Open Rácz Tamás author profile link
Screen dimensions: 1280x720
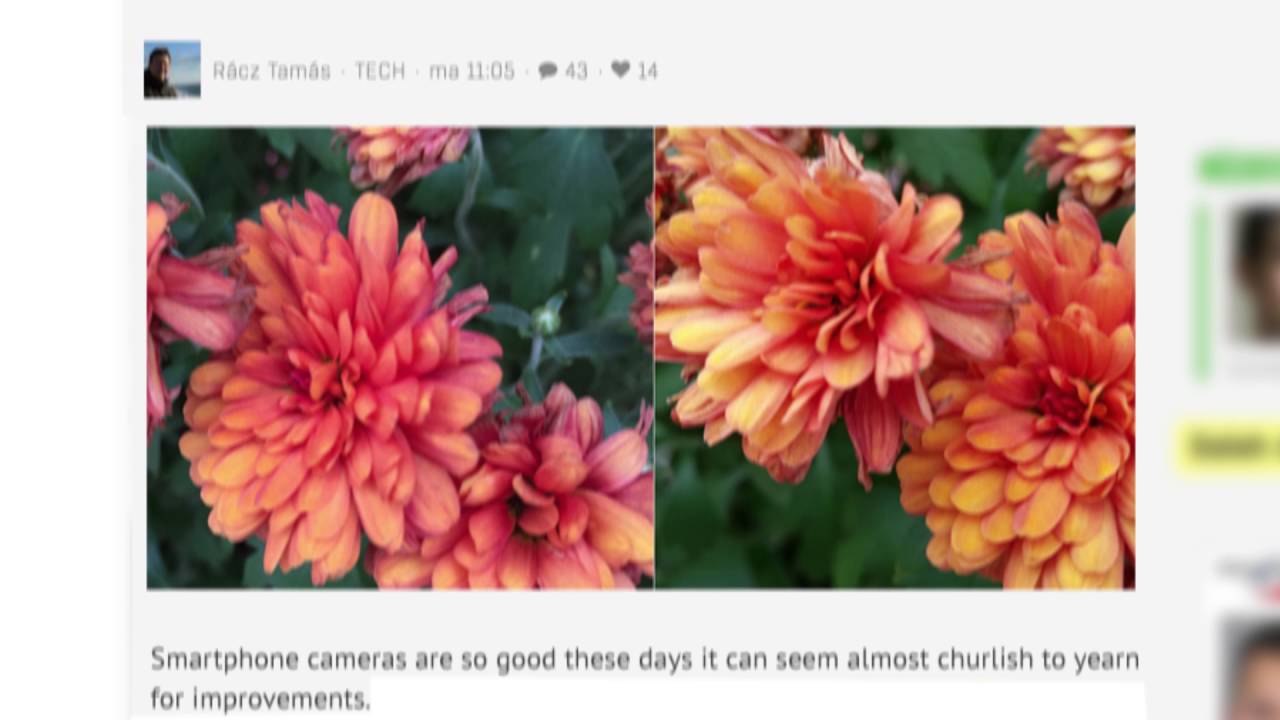pos(271,71)
